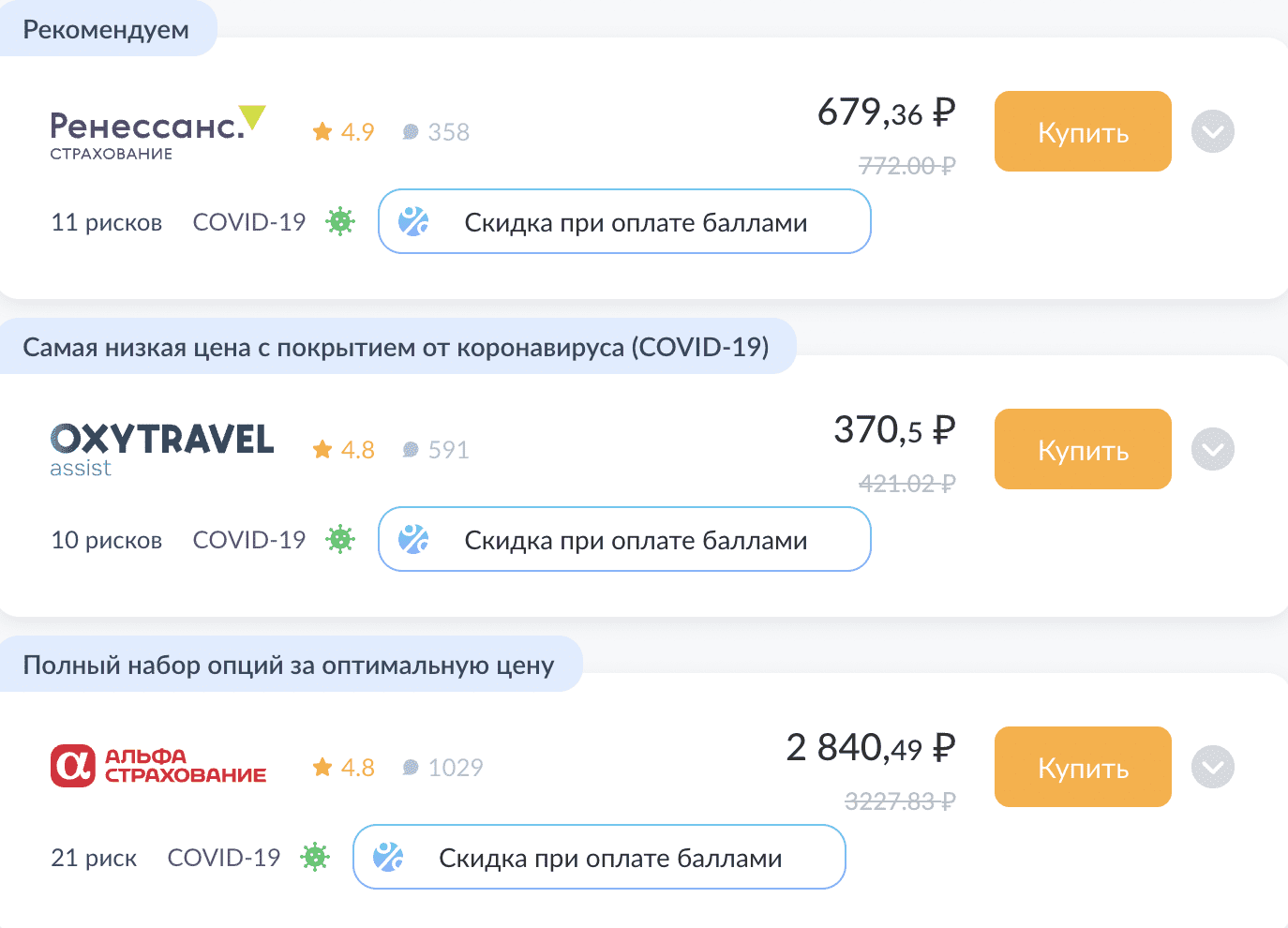This screenshot has height=928, width=1288.
Task: Buy the OXYTRAVEL policy for 370,5 ₽
Action: pos(1083,449)
